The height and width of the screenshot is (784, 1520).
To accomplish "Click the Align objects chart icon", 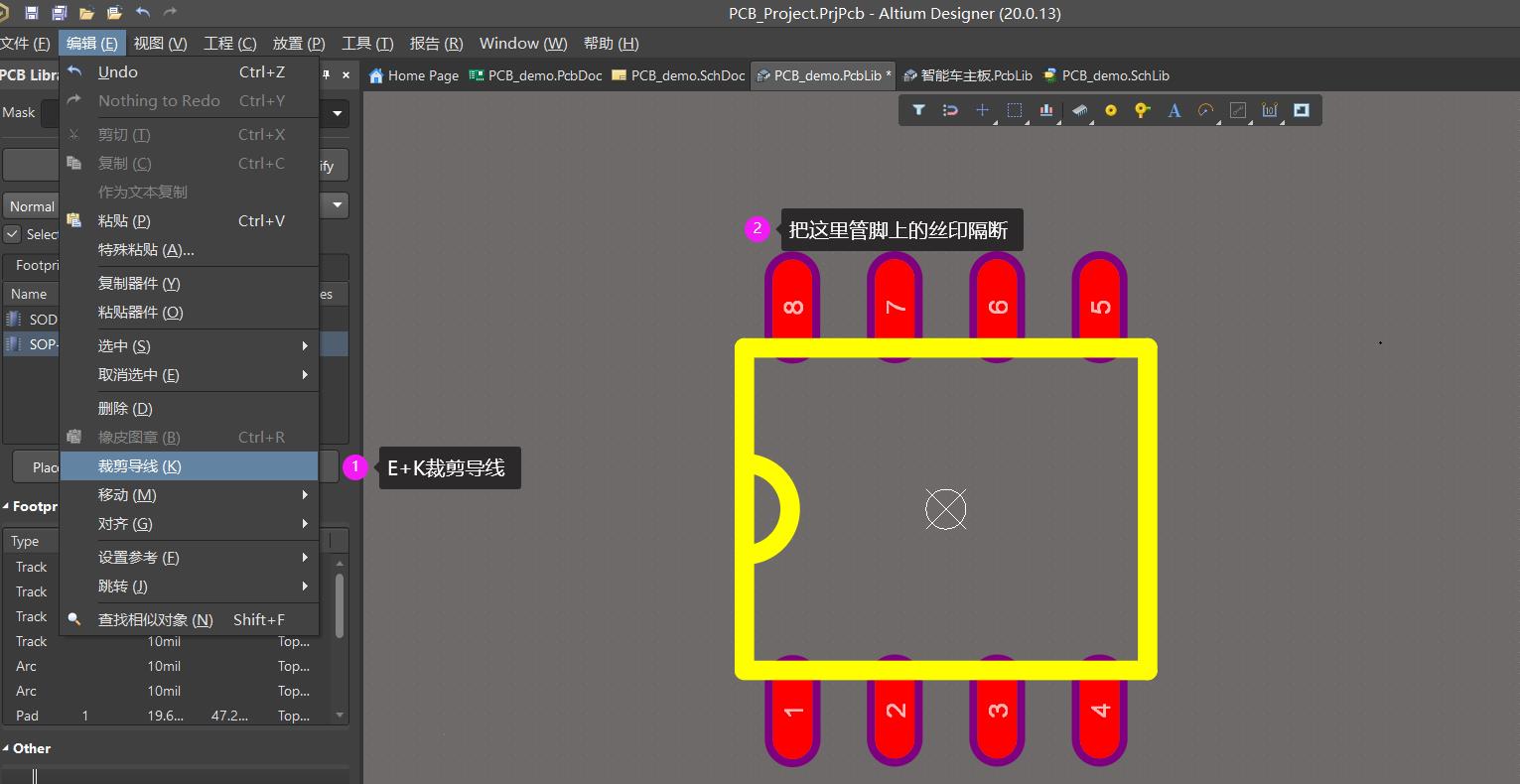I will click(1045, 110).
